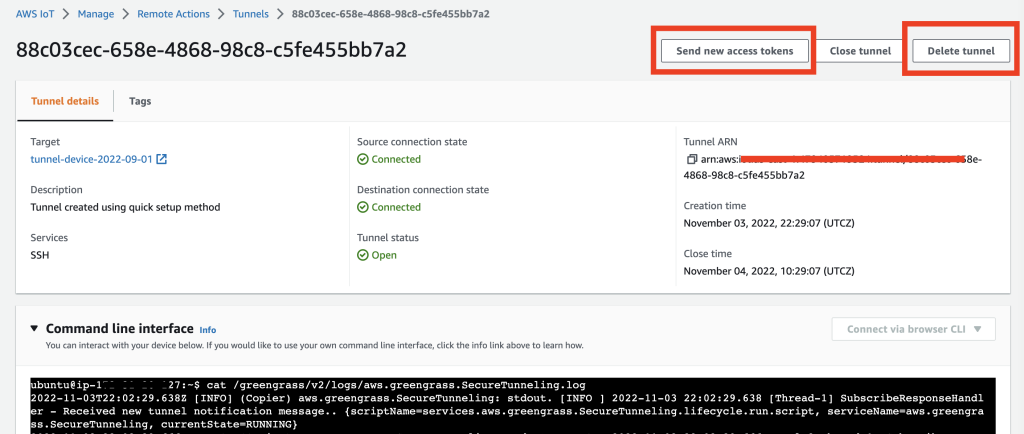Select the description text 'Tunnel created using quick setup method'
This screenshot has width=1024, height=434.
click(x=125, y=208)
